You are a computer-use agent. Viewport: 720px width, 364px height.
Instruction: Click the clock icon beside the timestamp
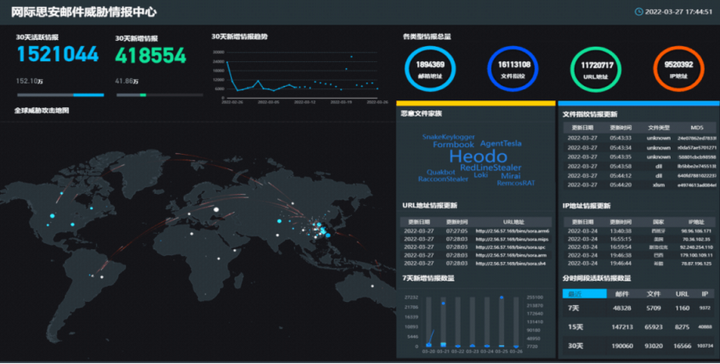point(639,11)
